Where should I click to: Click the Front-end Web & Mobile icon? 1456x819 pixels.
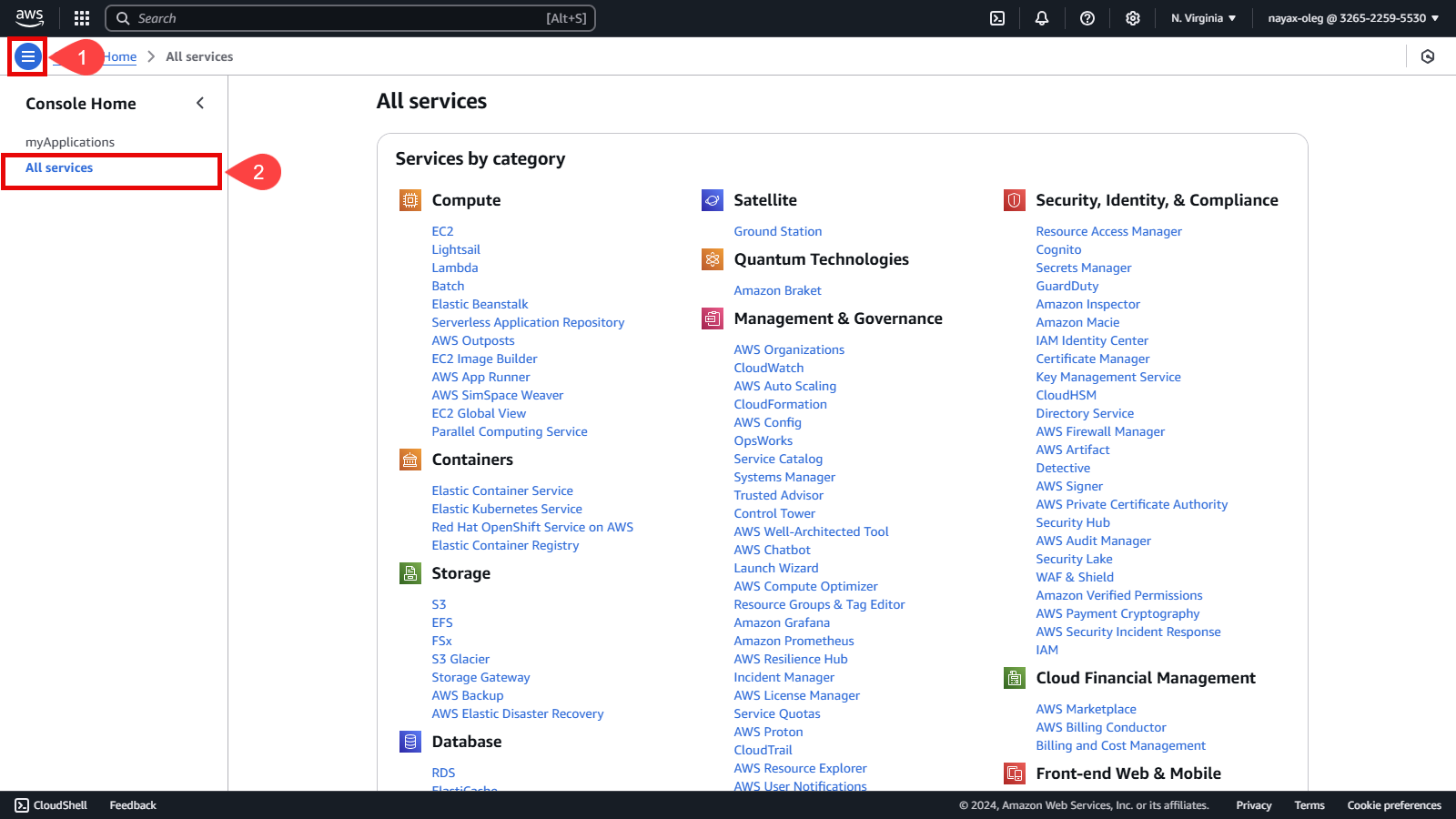(1015, 773)
